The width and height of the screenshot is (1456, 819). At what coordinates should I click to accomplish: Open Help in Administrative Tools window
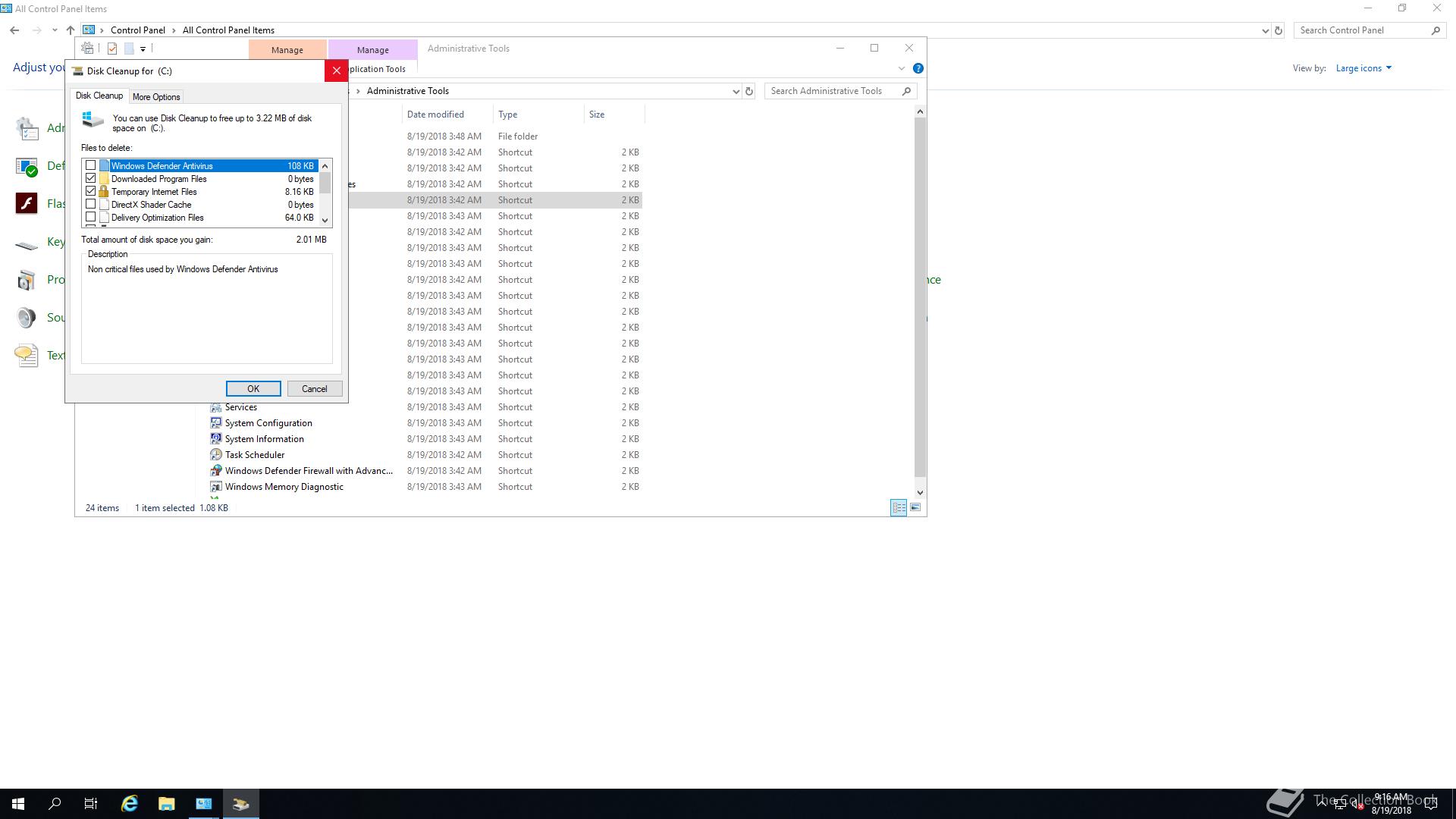918,68
